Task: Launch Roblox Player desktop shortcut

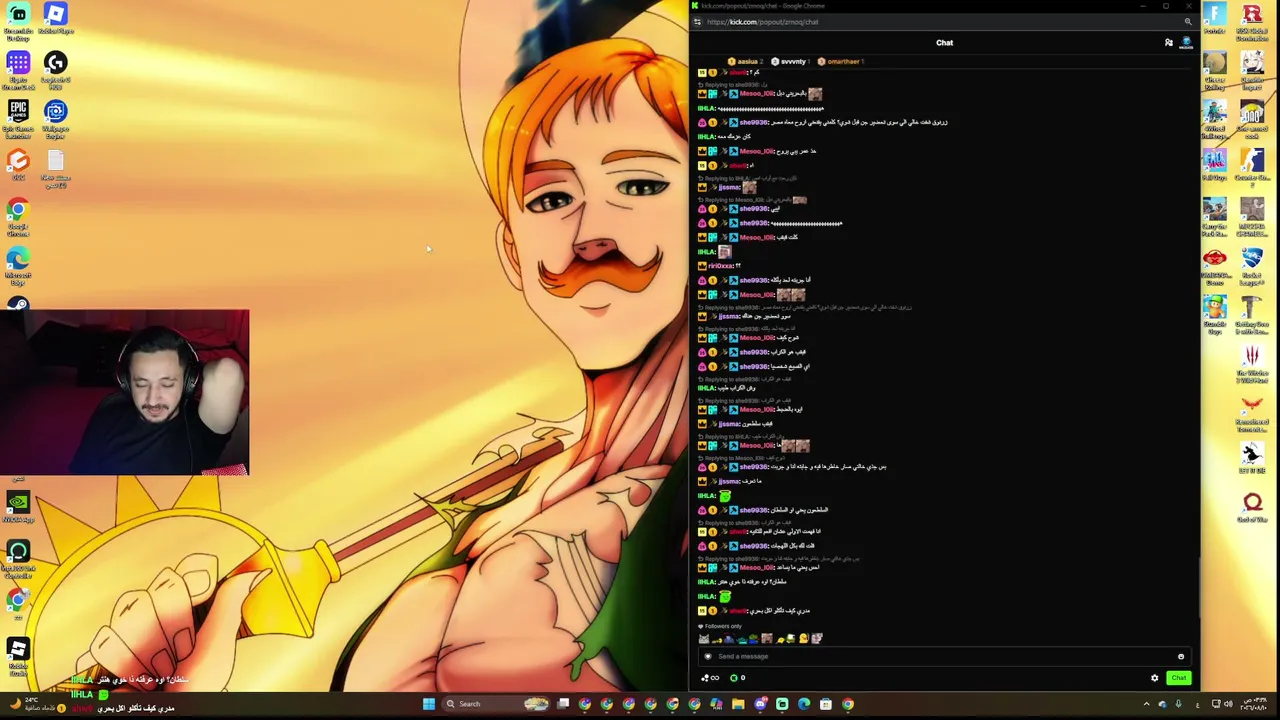Action: 55,18
